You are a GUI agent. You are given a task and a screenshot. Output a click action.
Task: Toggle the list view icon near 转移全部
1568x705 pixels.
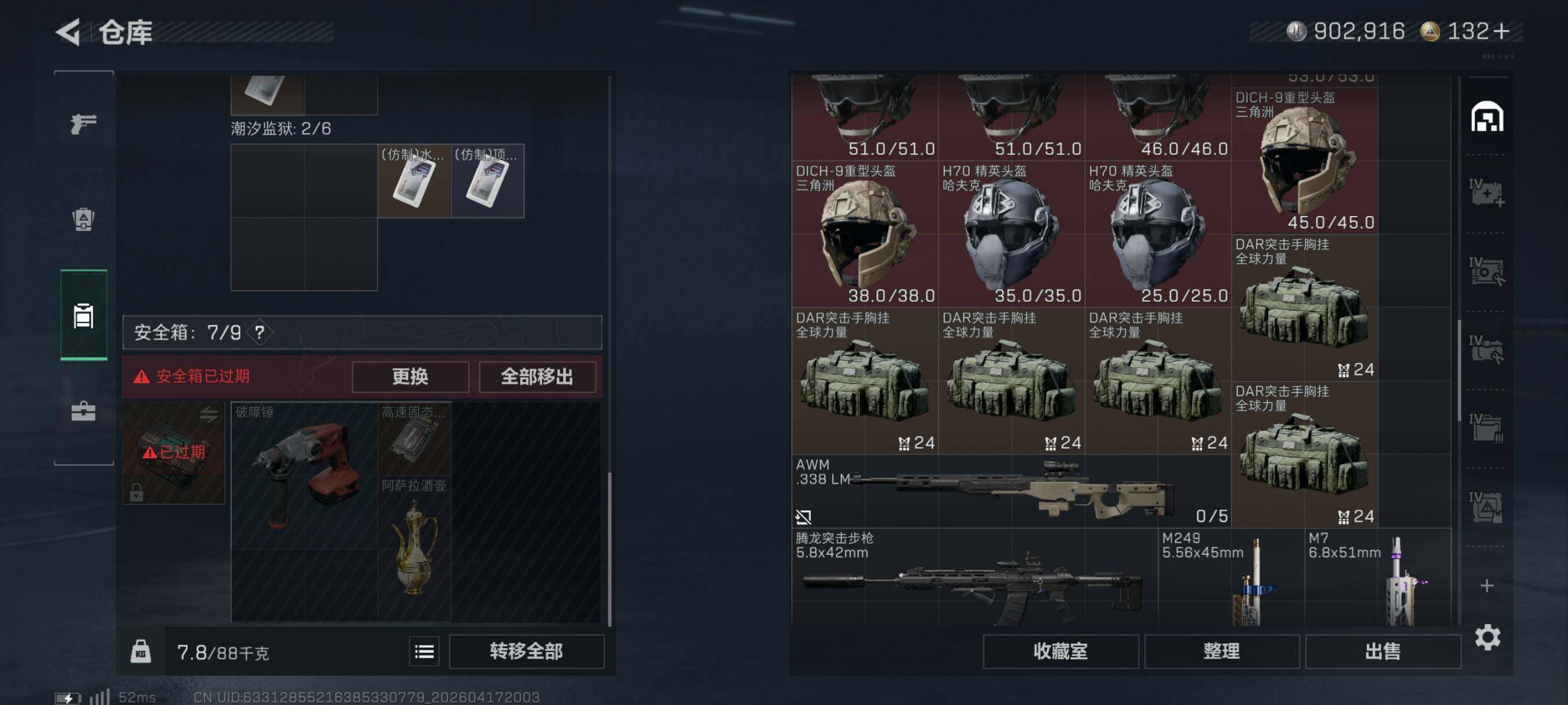[x=424, y=651]
